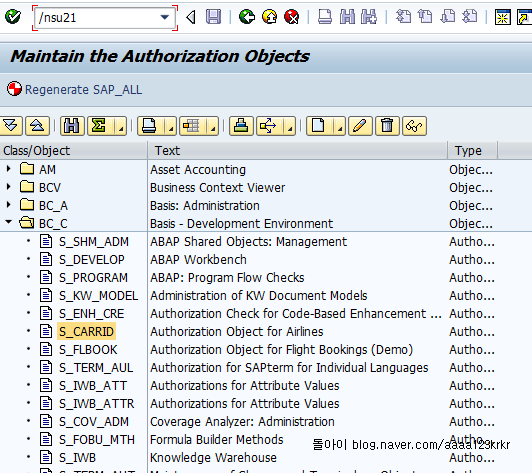Click the Delete trash can icon
The image size is (532, 473).
coord(387,126)
